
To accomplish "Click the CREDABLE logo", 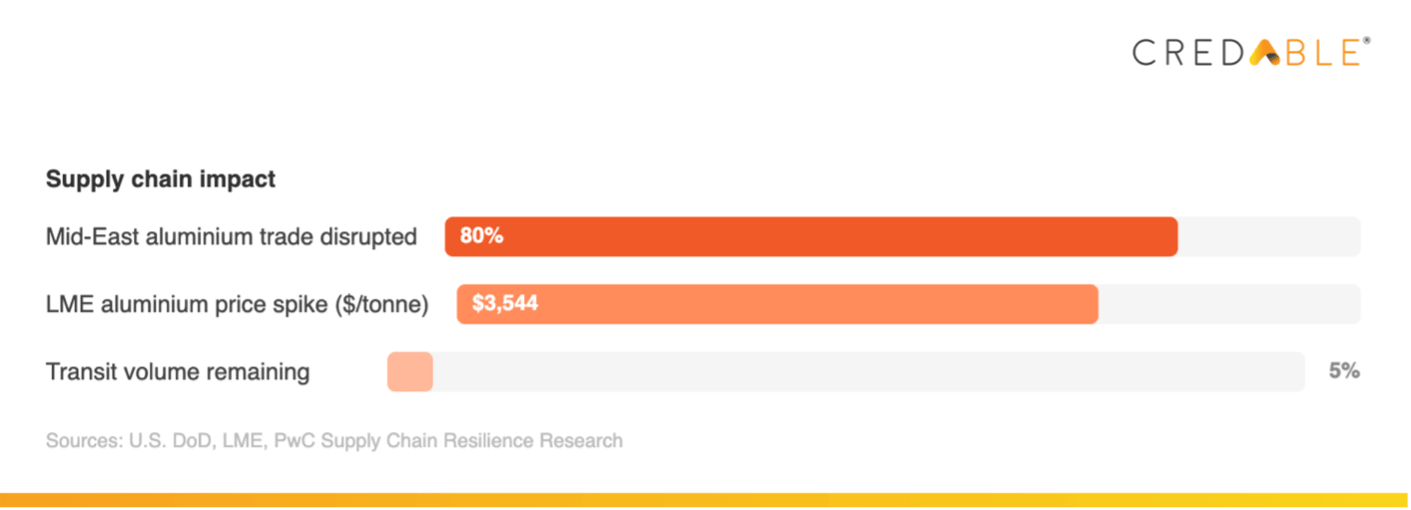I will click(1249, 53).
